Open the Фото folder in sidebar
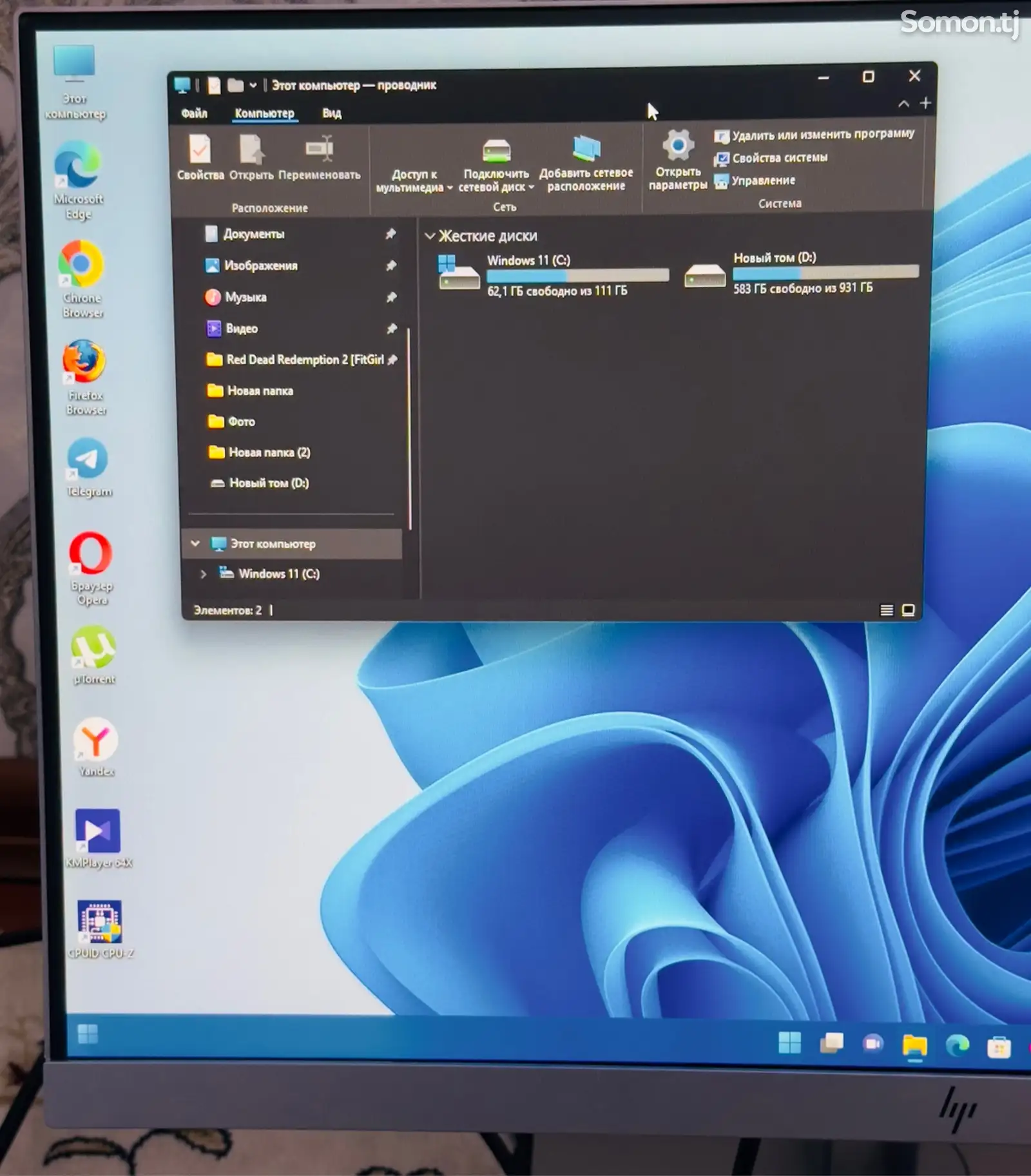The image size is (1031, 1176). click(241, 421)
